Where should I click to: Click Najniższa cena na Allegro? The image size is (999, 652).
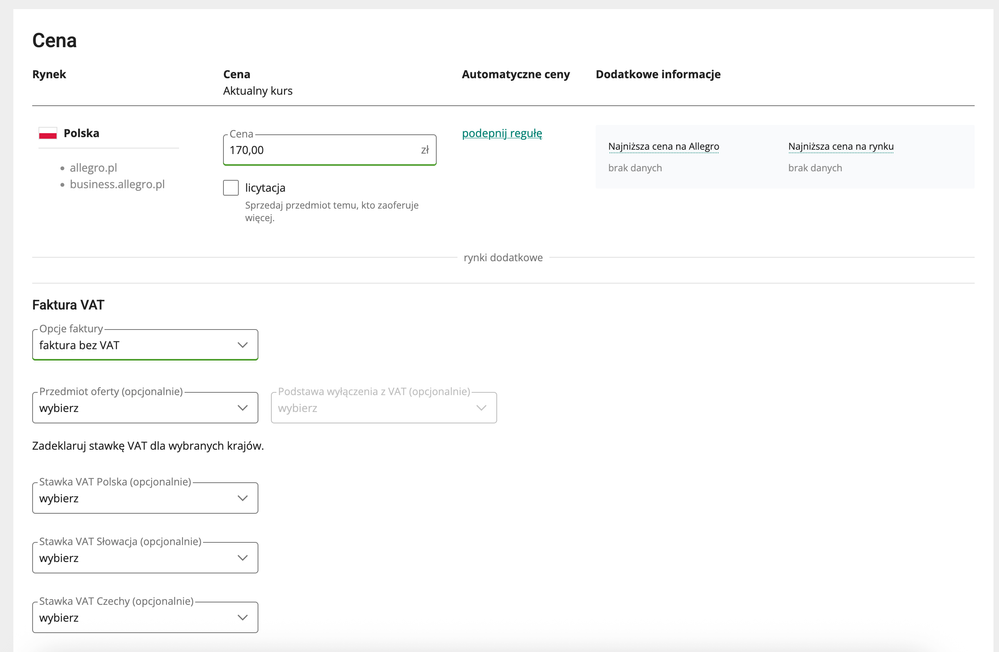click(x=663, y=146)
